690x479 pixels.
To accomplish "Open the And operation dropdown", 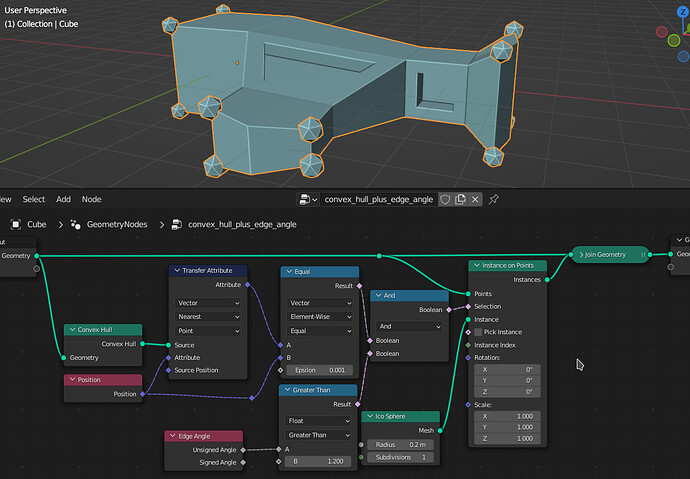I will [x=409, y=326].
